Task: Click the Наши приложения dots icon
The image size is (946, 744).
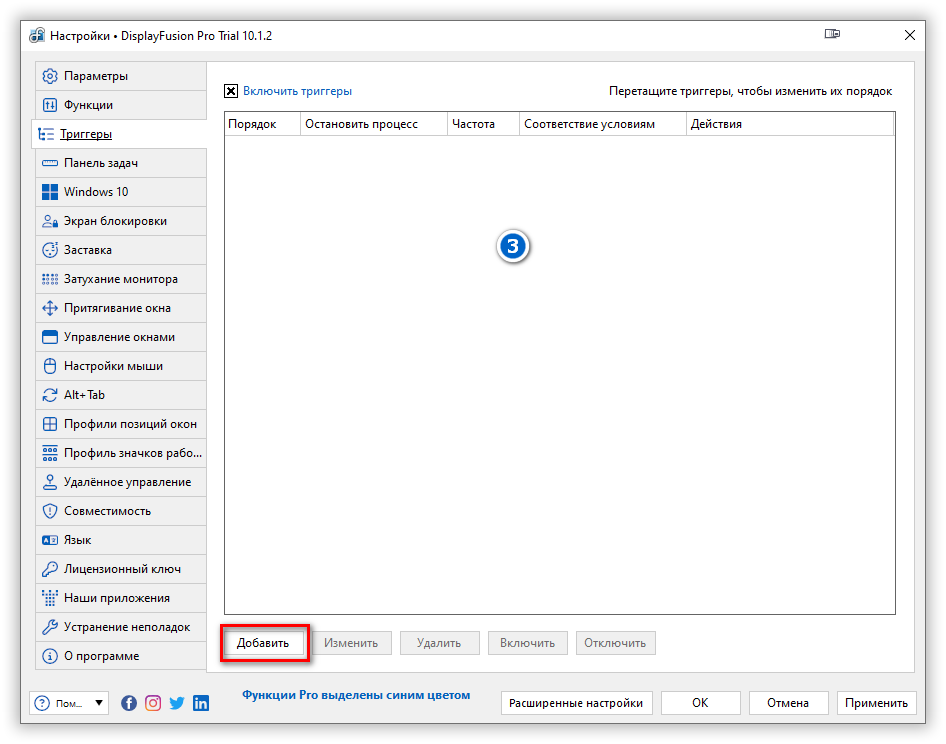Action: pyautogui.click(x=49, y=598)
